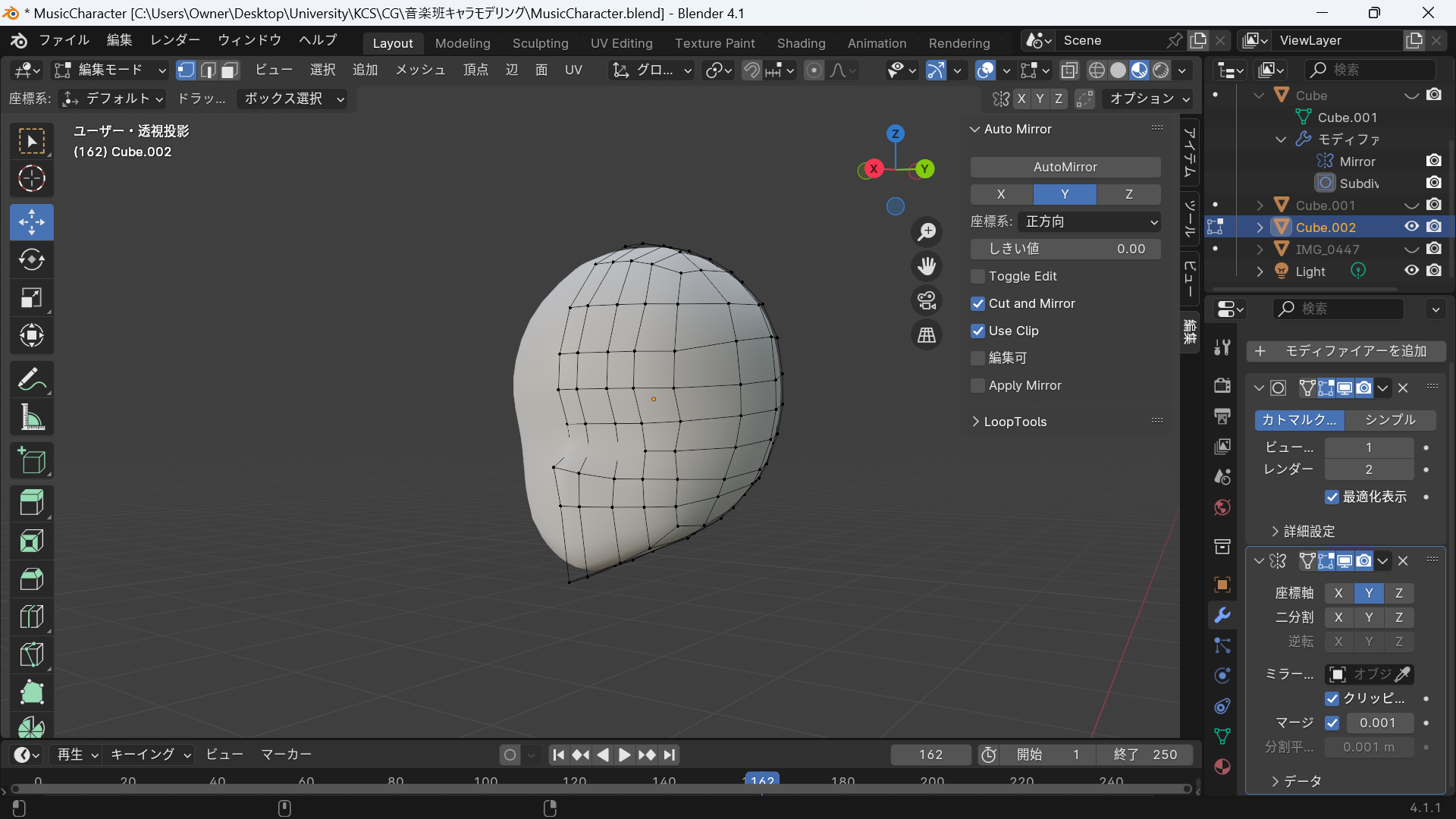Open the 編集モード mode dropdown
1456x819 pixels.
[x=111, y=70]
